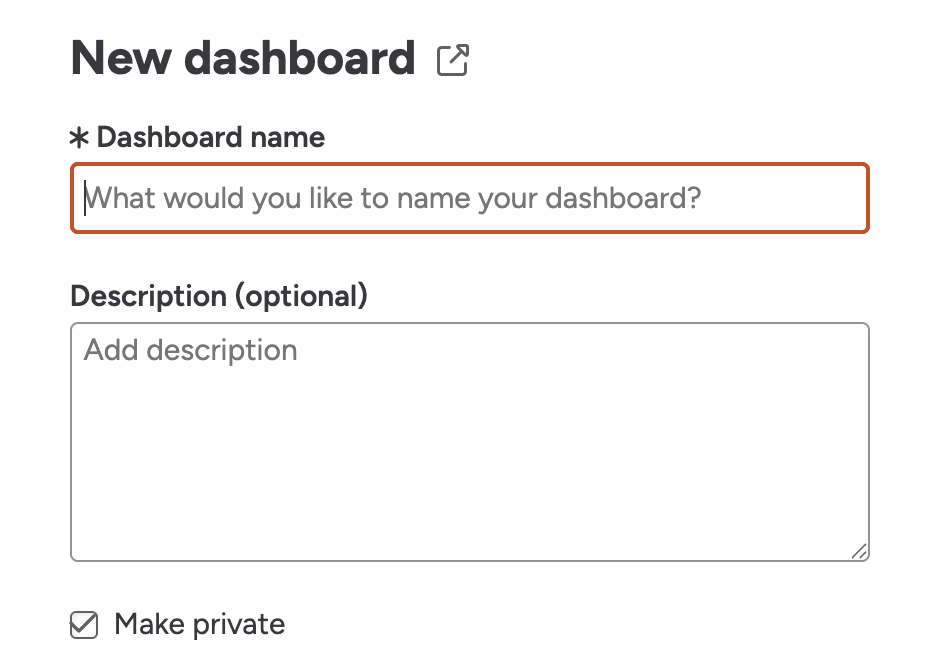Click the required asterisk beside Dashboard name

pyautogui.click(x=79, y=138)
